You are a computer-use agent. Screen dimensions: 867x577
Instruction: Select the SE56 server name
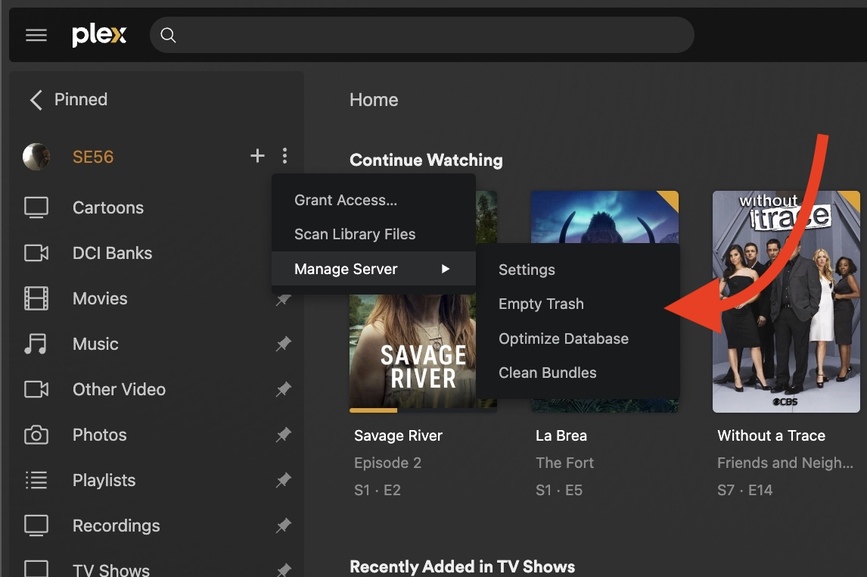point(93,157)
